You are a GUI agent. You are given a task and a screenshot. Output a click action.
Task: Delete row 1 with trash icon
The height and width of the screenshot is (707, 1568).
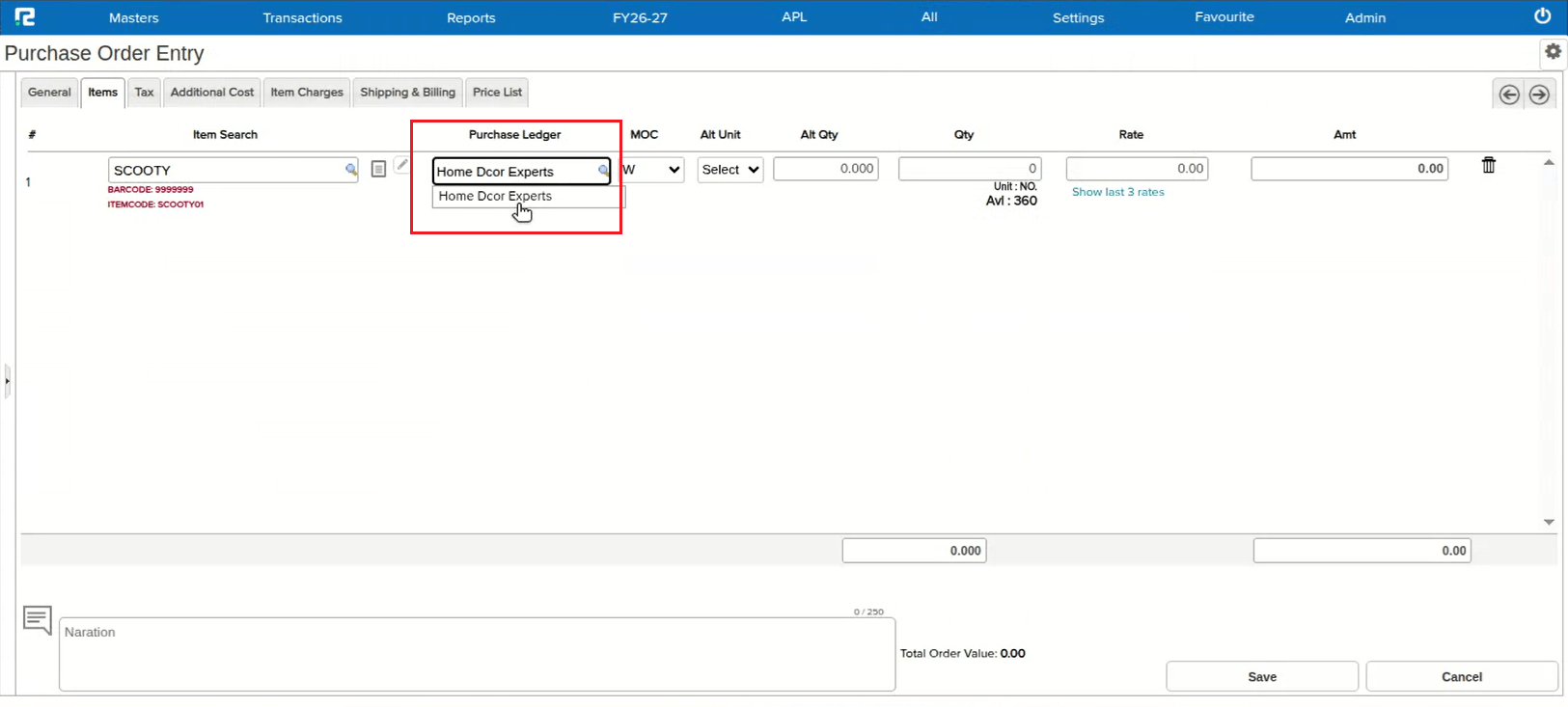pyautogui.click(x=1489, y=165)
